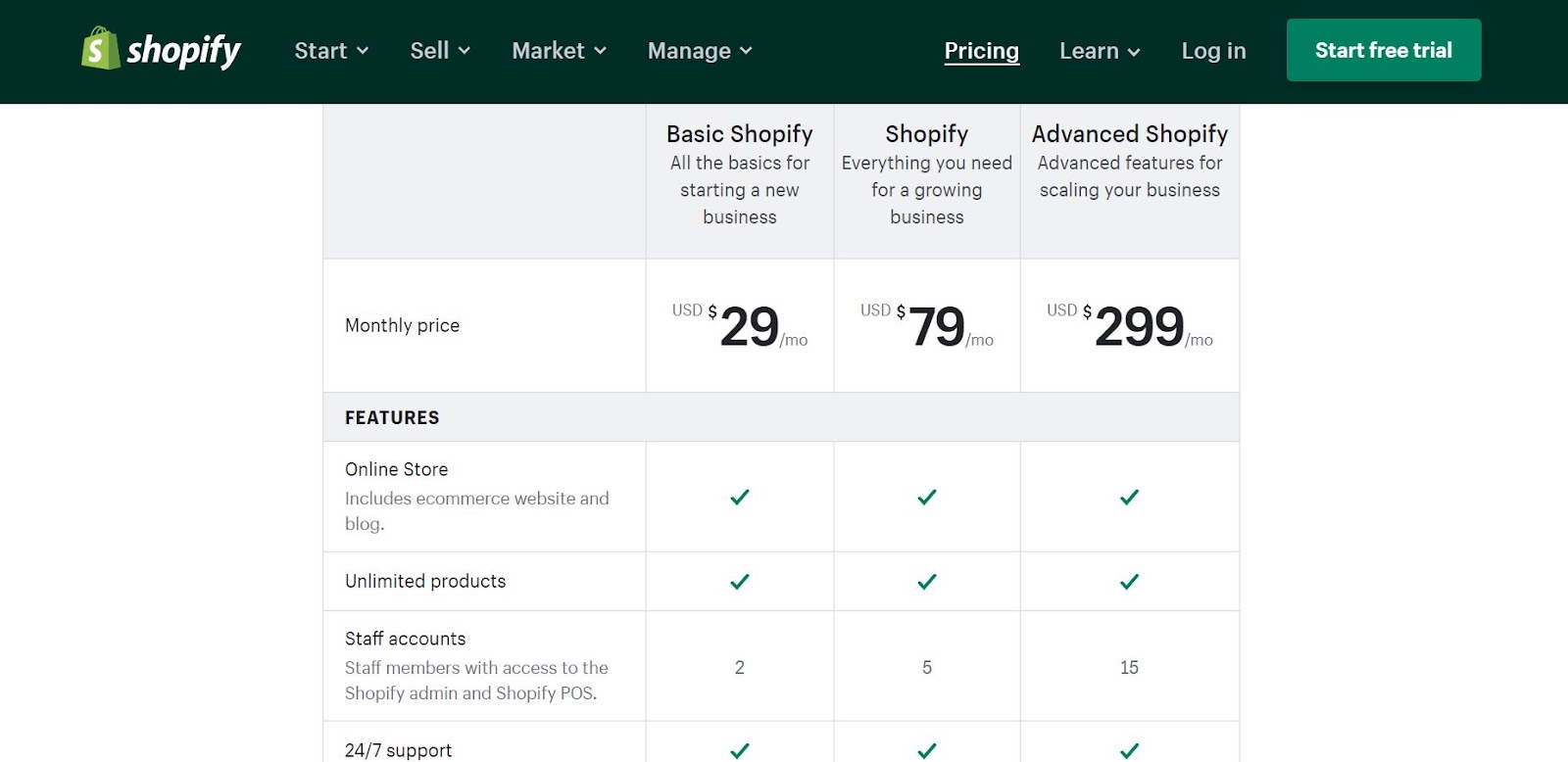Click the Advanced Shopify plan description
The image size is (1568, 762).
[1130, 176]
